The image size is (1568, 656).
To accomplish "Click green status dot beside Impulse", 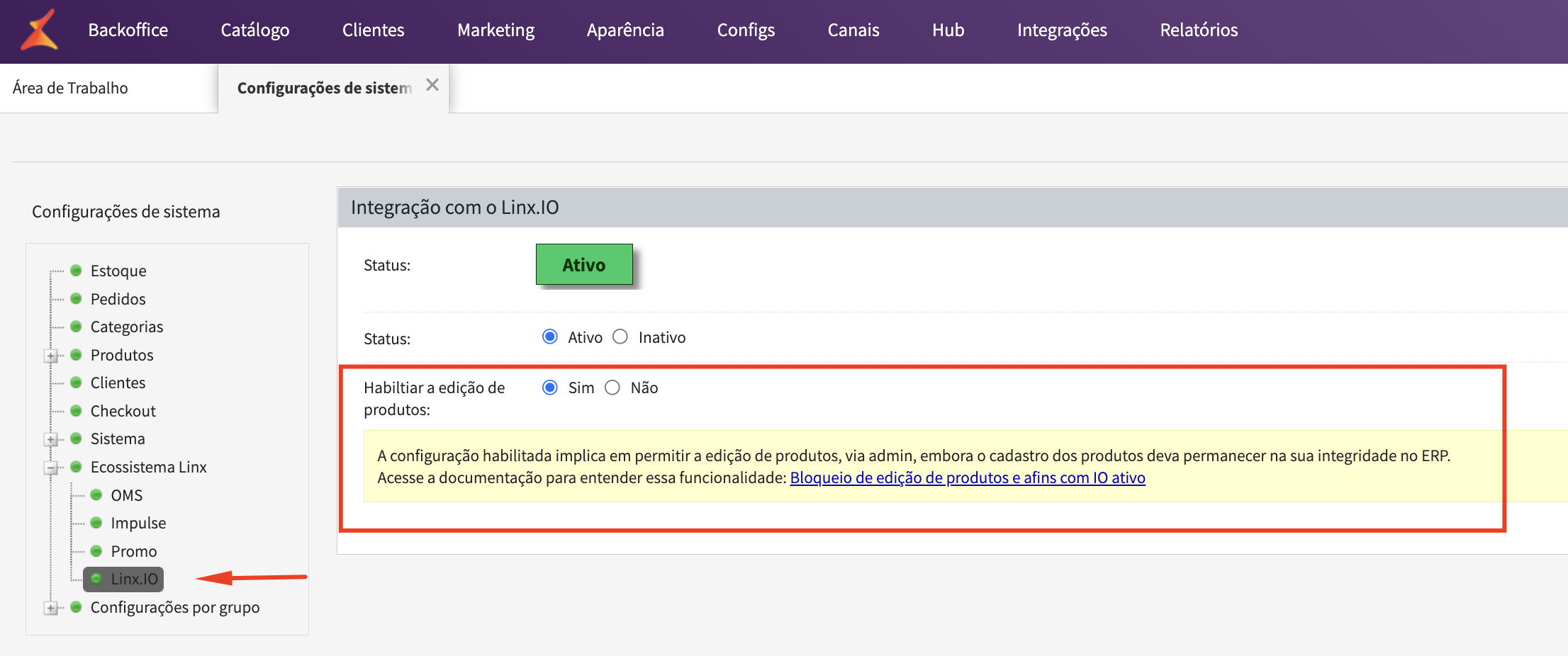I will click(96, 522).
